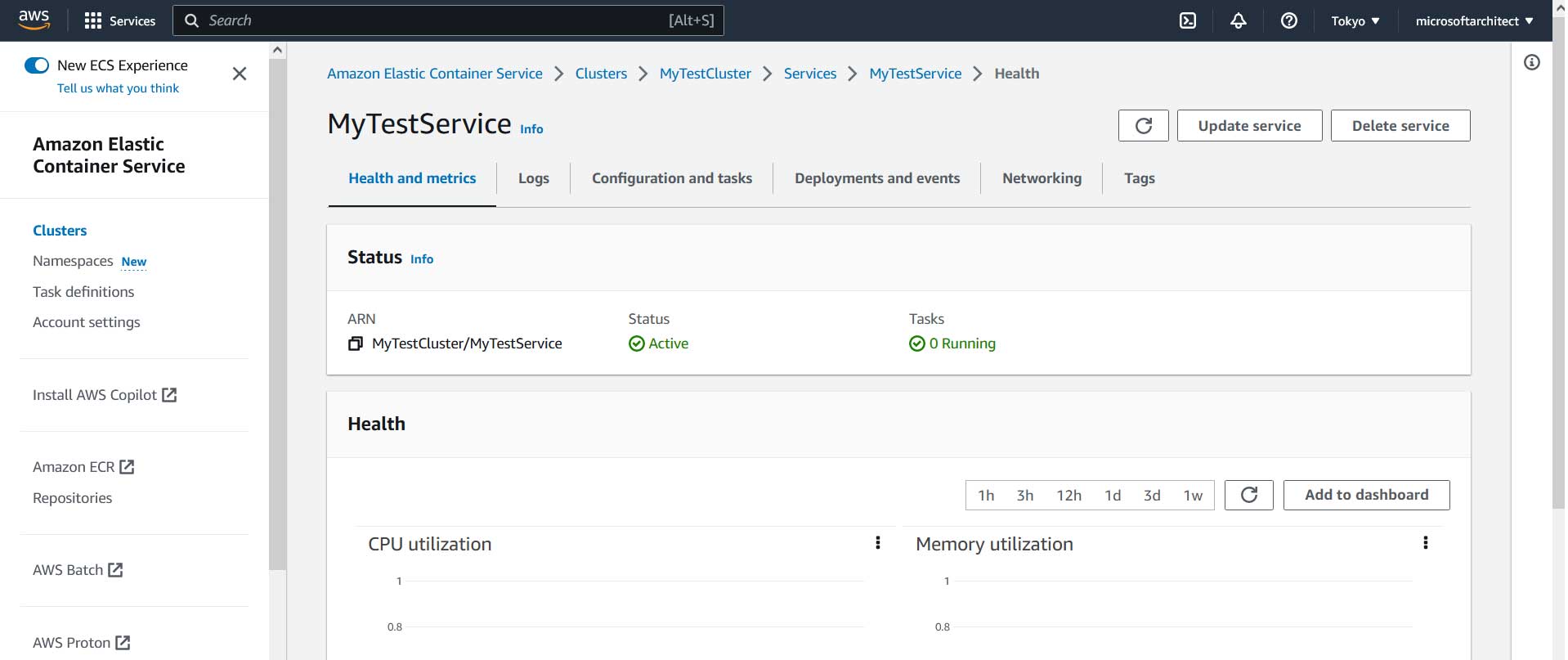Open the microsoftarchitect account dropdown
1568x660 pixels.
(x=1474, y=21)
